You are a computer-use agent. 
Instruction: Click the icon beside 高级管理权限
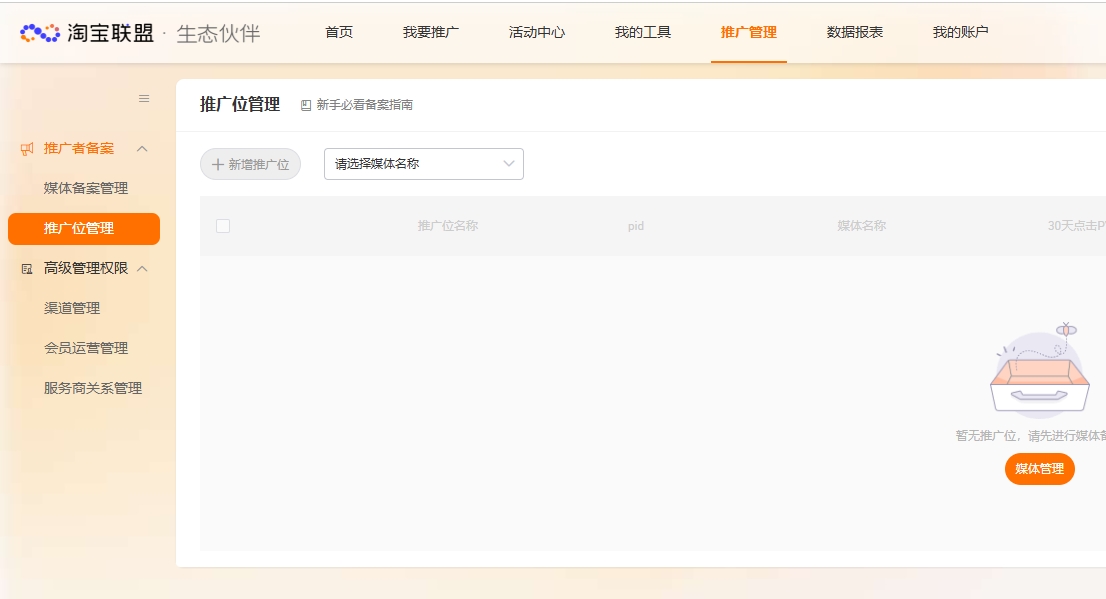tap(27, 269)
